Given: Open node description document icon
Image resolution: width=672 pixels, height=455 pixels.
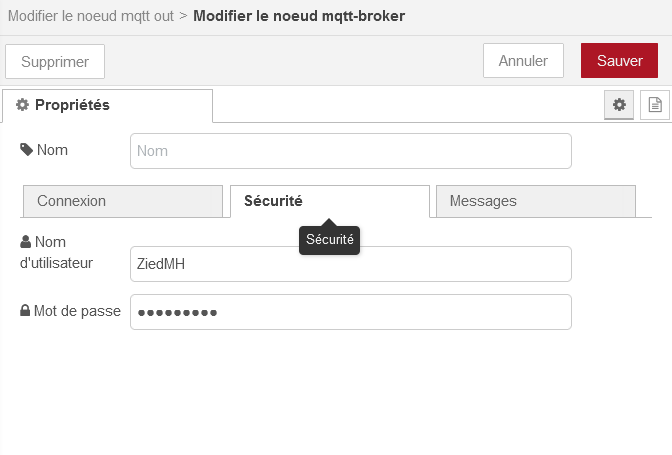Looking at the screenshot, I should [655, 105].
